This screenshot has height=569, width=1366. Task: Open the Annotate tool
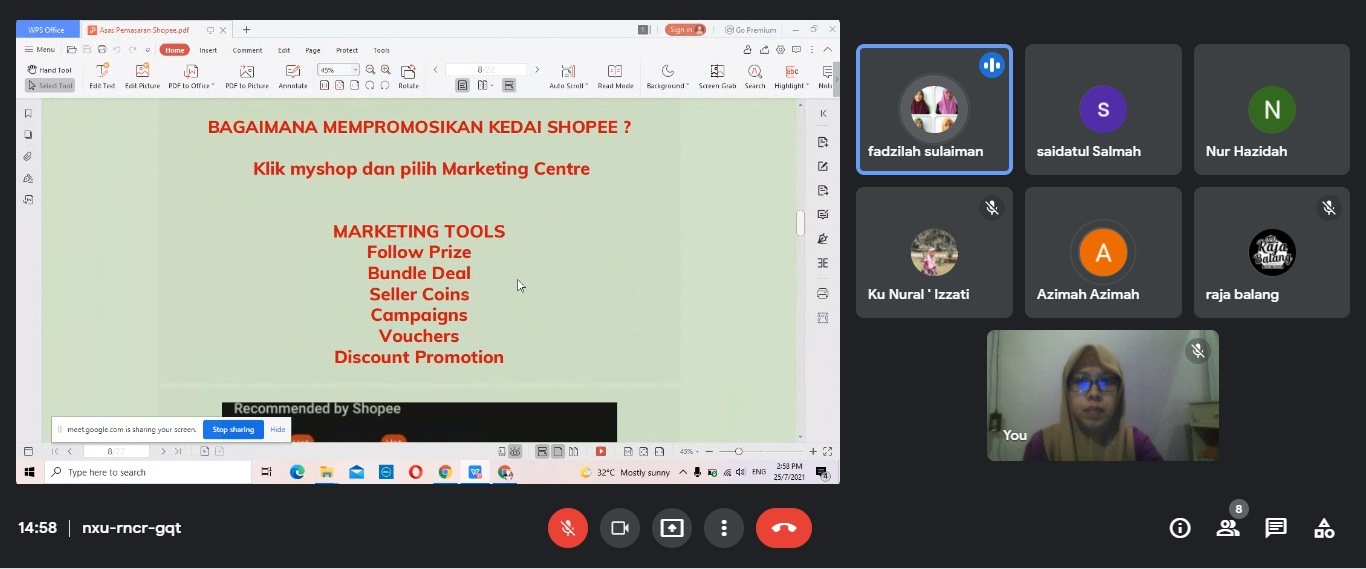[293, 76]
